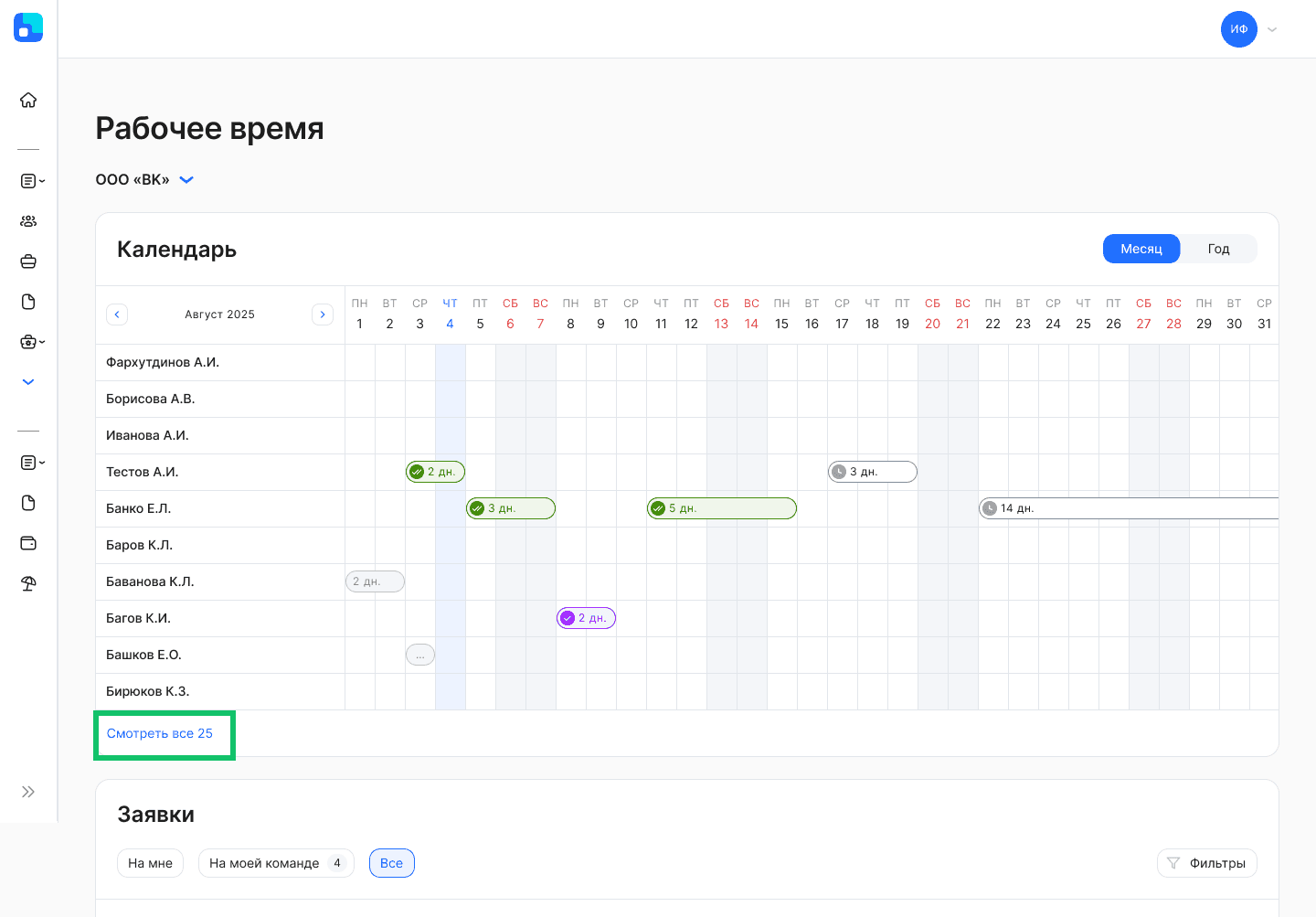Expand the blue chevron in sidebar
Image resolution: width=1316 pixels, height=917 pixels.
(28, 382)
